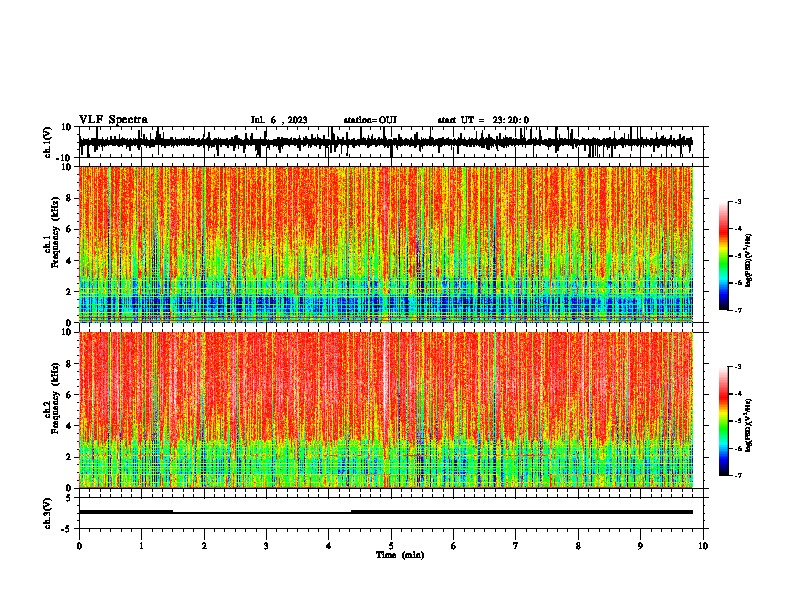Click the ch.2 color scale "log(PSD)" label
Image resolution: width=792 pixels, height=612 pixels.
[x=749, y=425]
